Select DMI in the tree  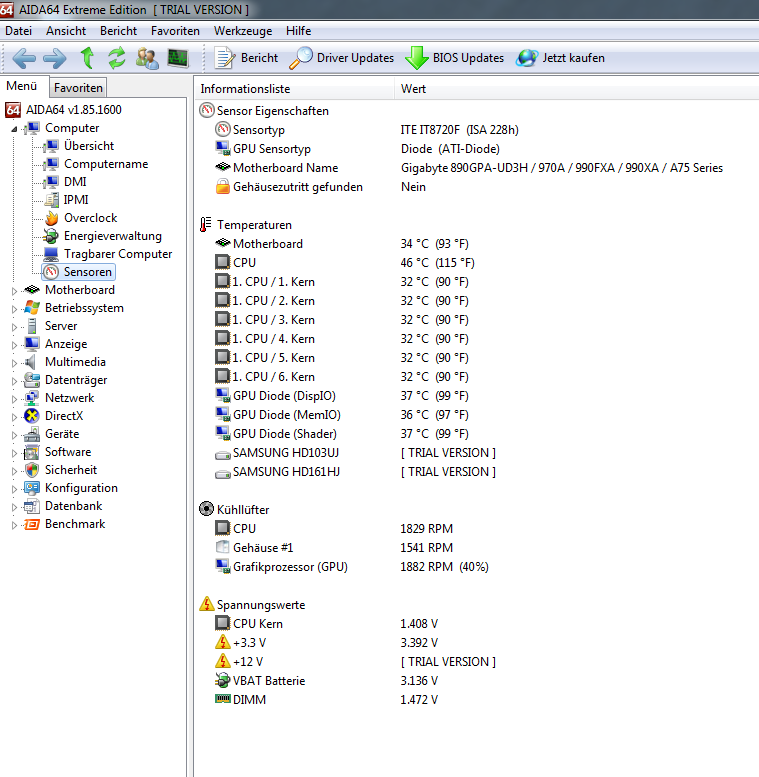pos(75,182)
